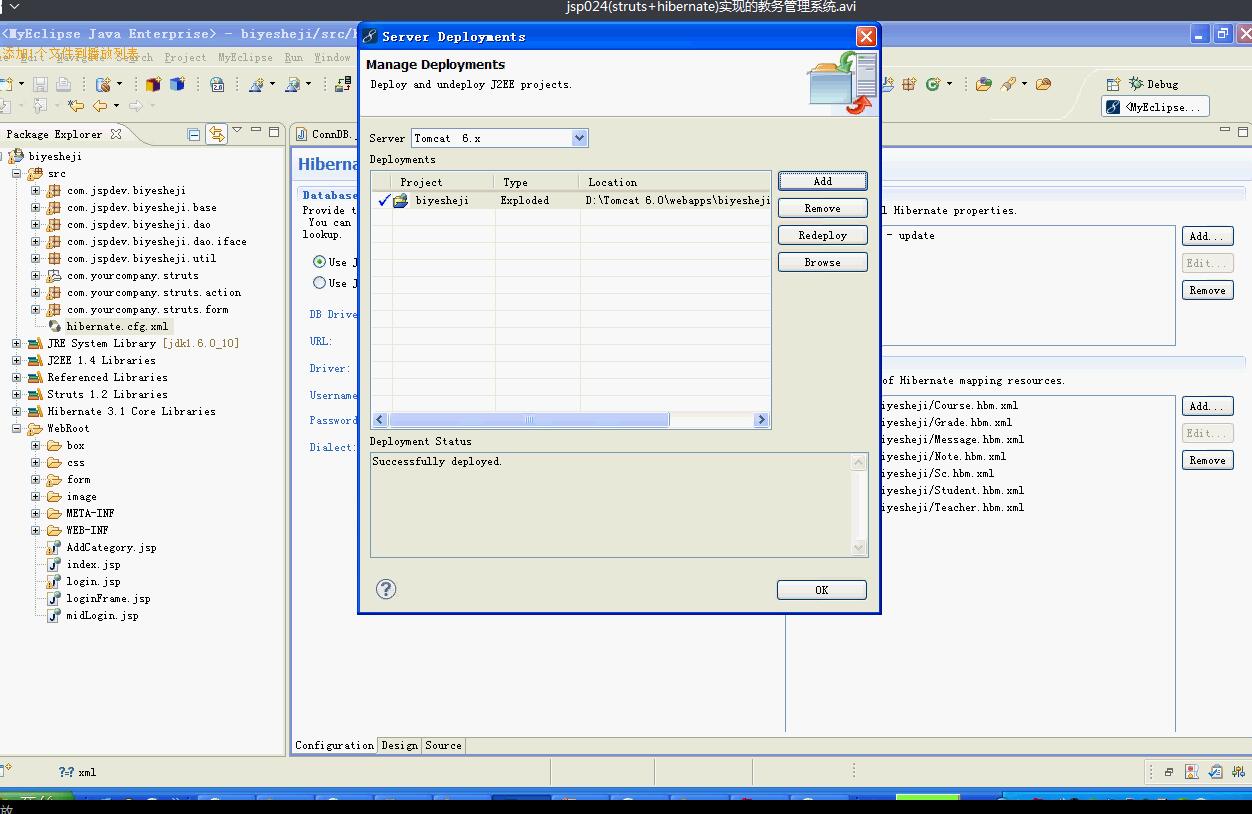Click the JRE System Library icon
Viewport: 1252px width, 814px height.
[35, 343]
